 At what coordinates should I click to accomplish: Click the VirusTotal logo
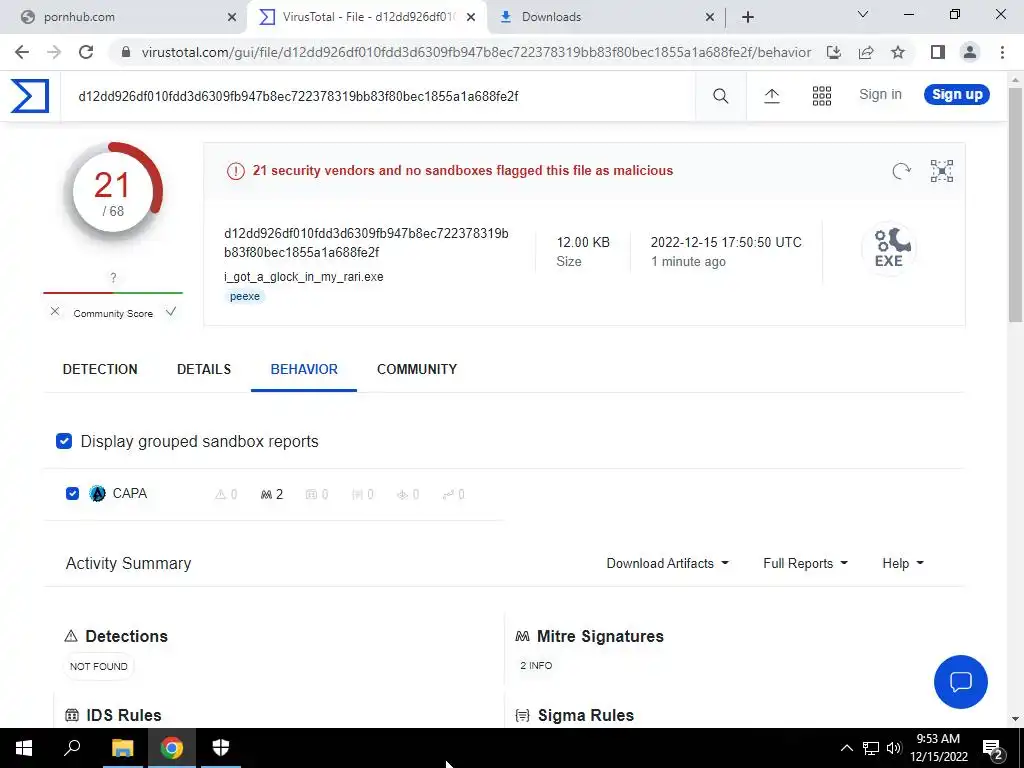tap(29, 96)
